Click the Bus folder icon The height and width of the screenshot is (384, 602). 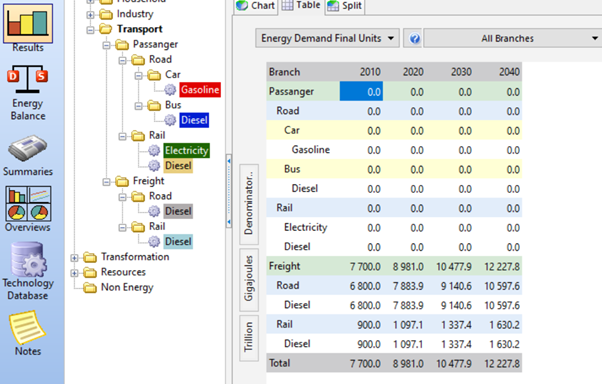(x=154, y=105)
